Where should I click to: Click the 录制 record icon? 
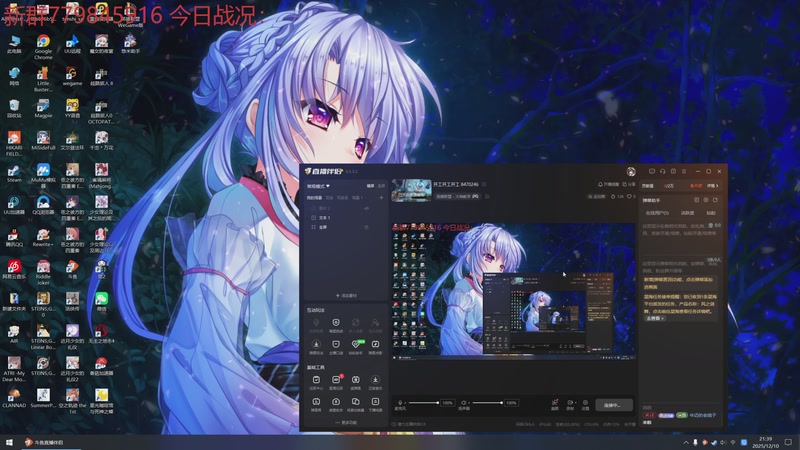point(569,405)
